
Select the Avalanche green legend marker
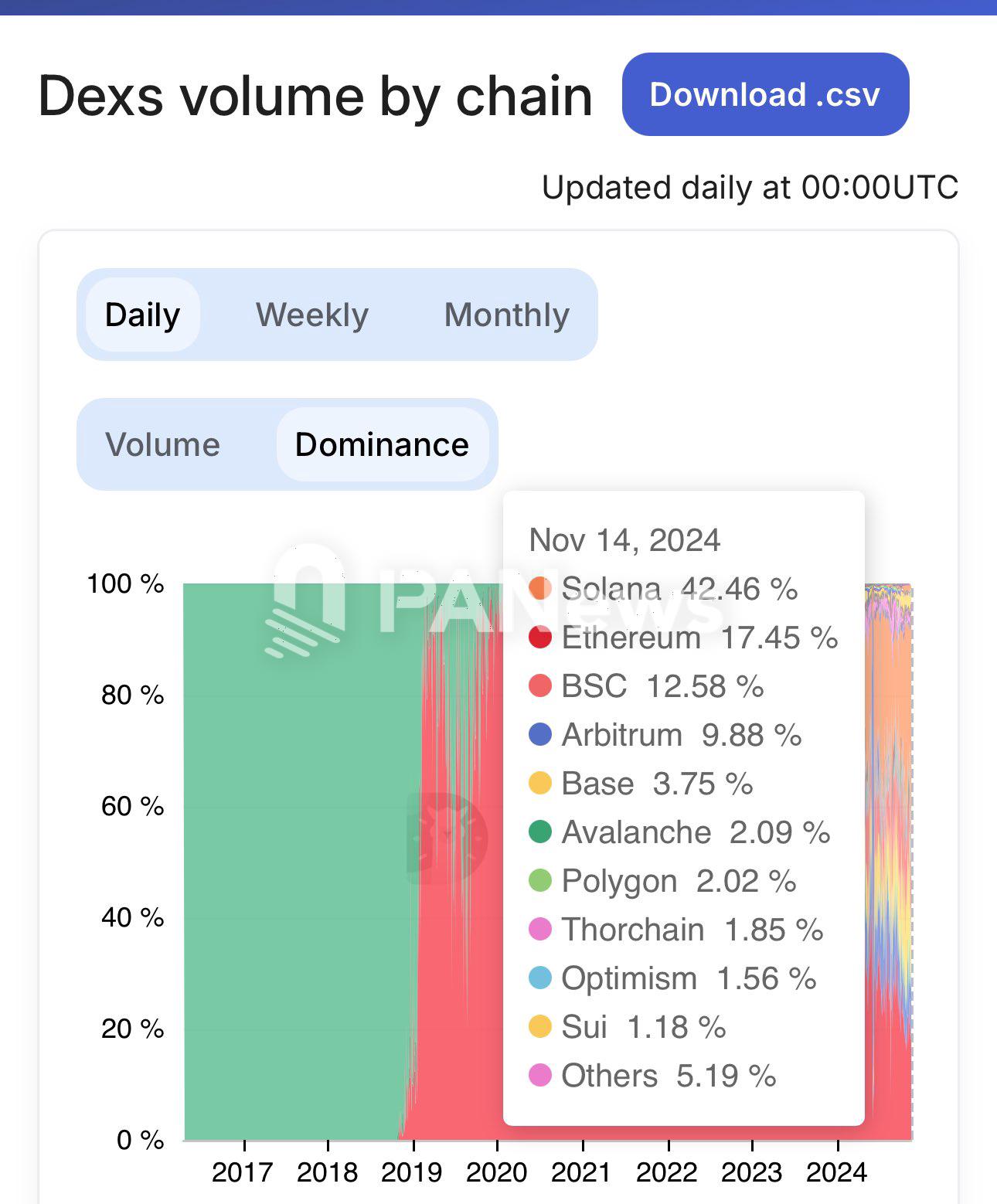[539, 832]
